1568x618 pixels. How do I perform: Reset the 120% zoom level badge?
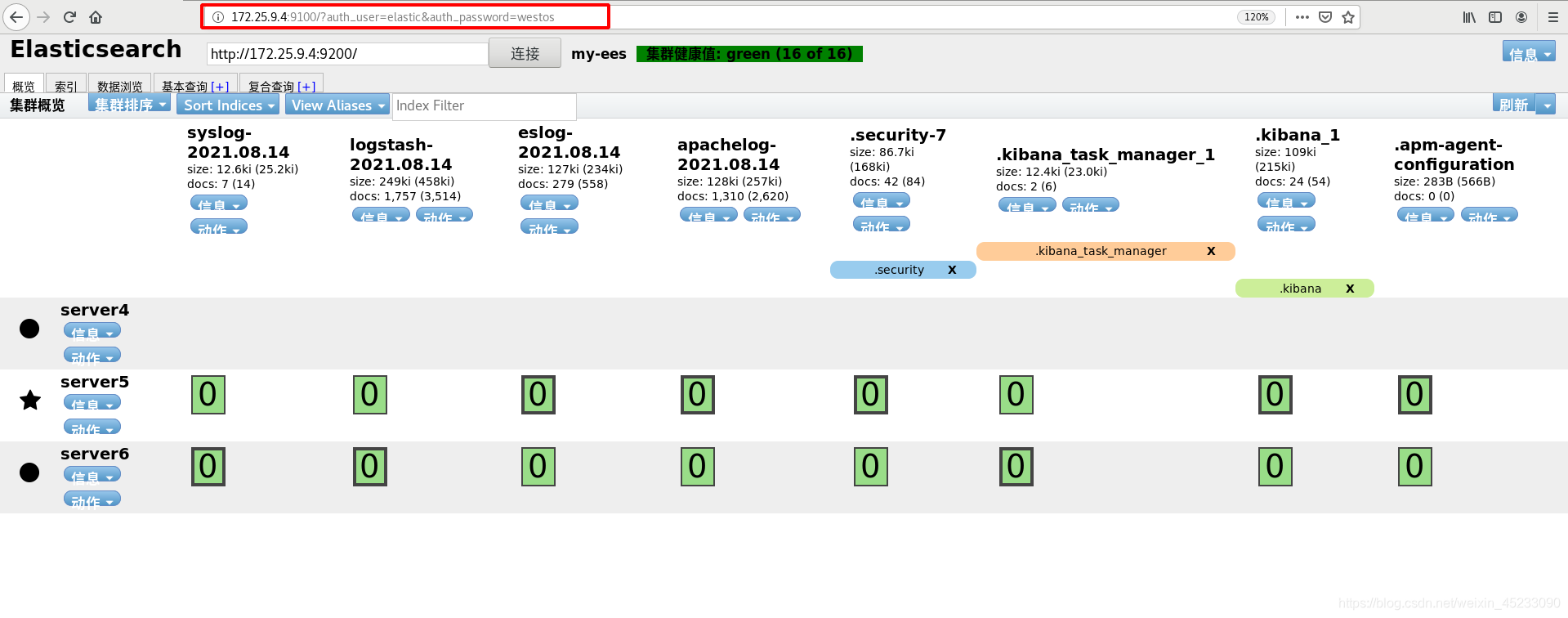(1257, 17)
